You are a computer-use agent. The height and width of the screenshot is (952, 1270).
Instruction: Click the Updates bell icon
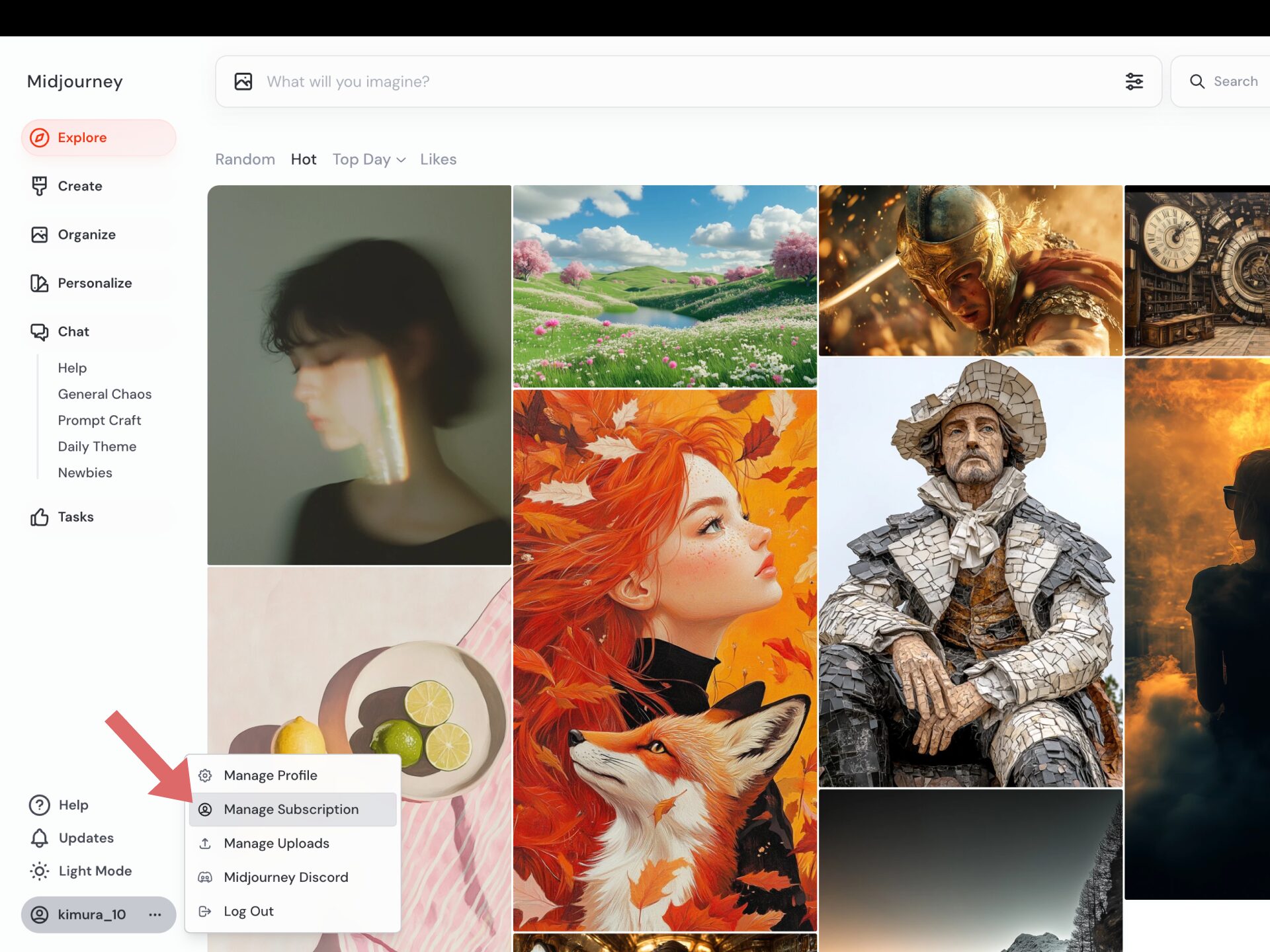[x=40, y=838]
